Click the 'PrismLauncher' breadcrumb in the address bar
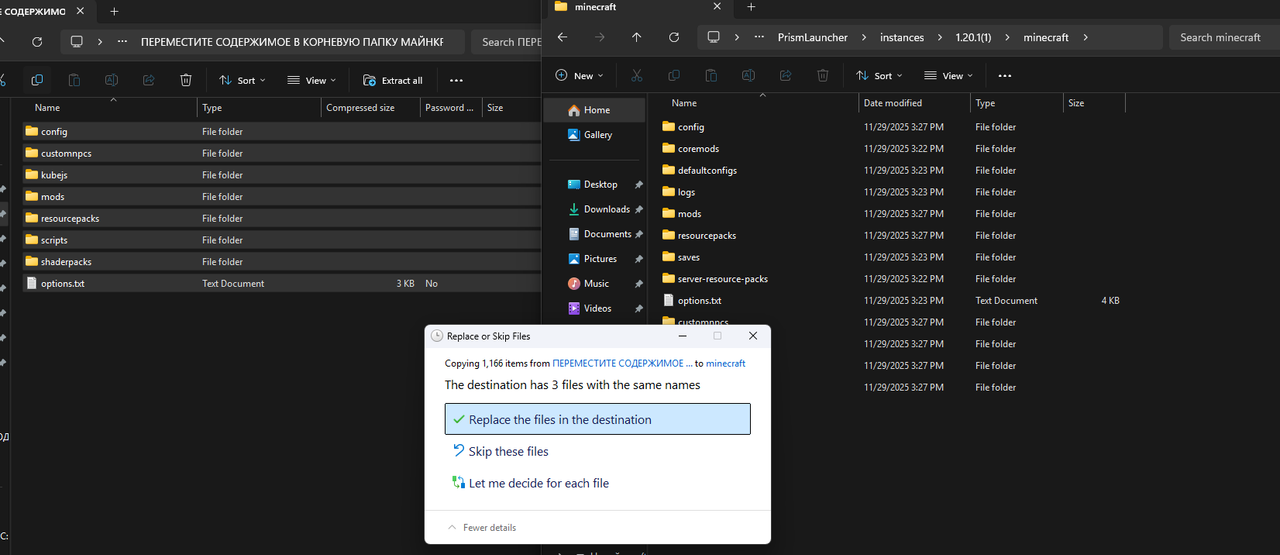The width and height of the screenshot is (1280, 555). pos(812,37)
